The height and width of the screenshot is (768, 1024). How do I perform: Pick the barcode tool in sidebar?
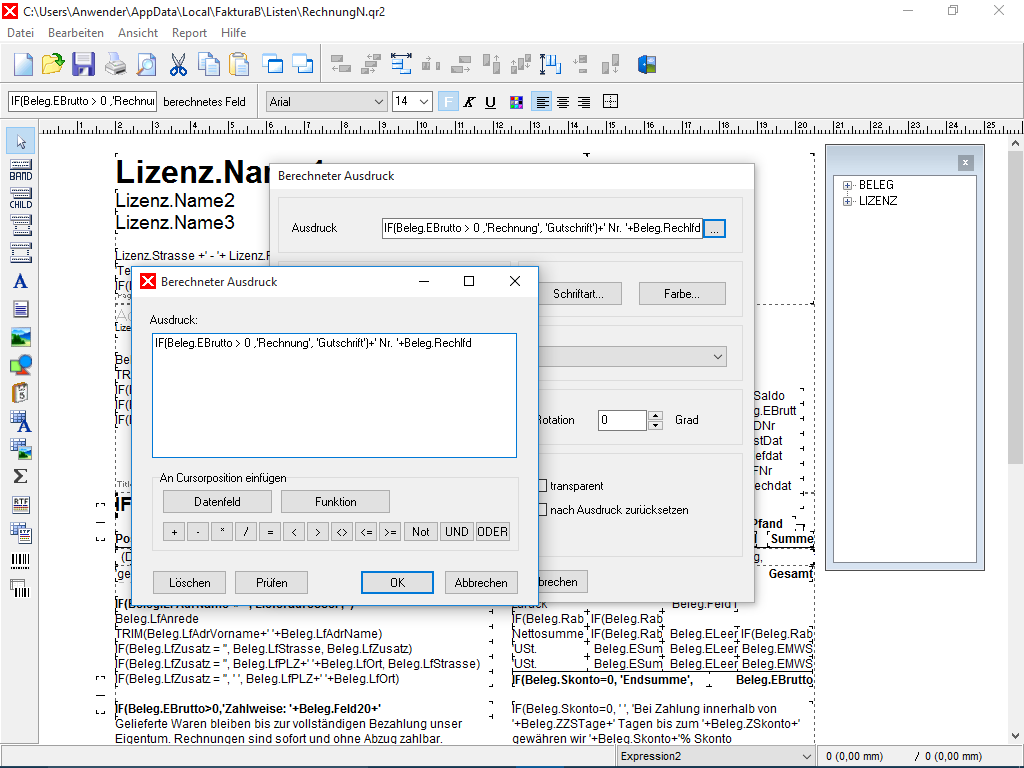click(x=20, y=560)
